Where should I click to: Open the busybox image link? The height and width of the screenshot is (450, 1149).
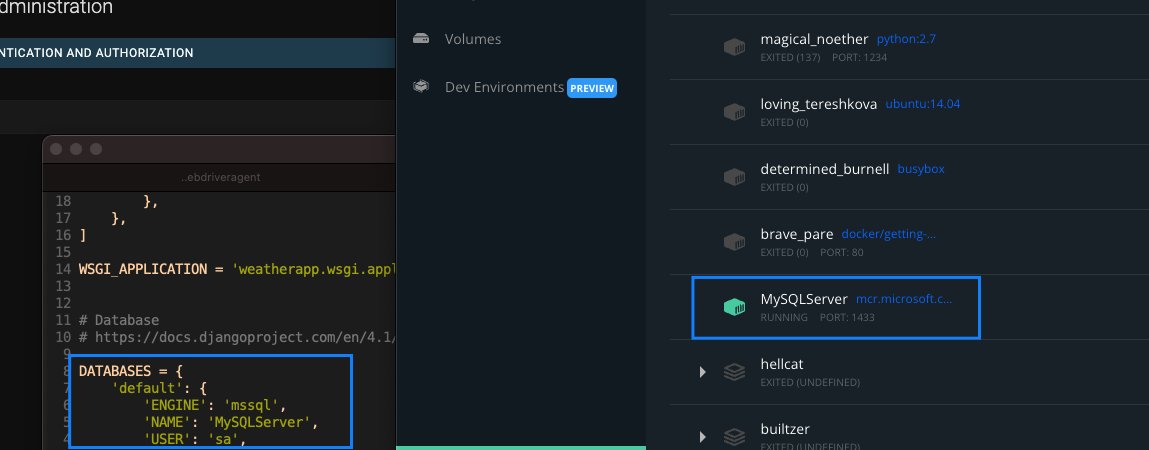tap(921, 169)
